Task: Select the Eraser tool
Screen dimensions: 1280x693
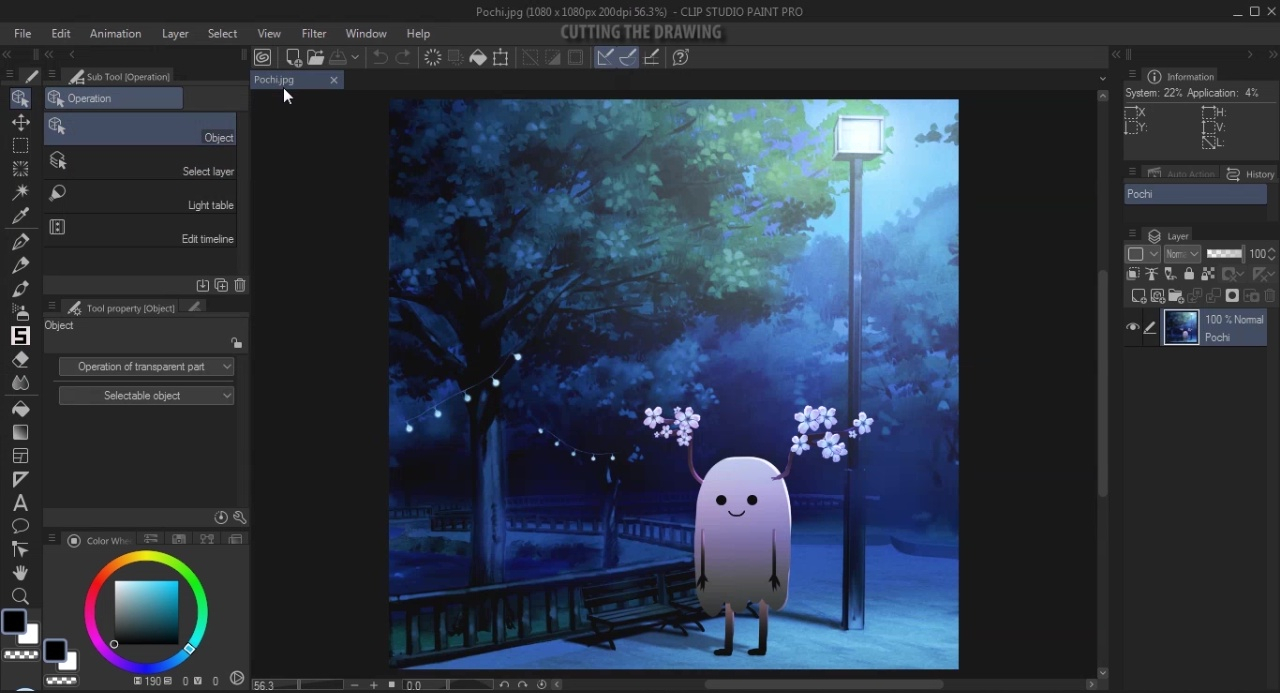Action: pyautogui.click(x=20, y=360)
